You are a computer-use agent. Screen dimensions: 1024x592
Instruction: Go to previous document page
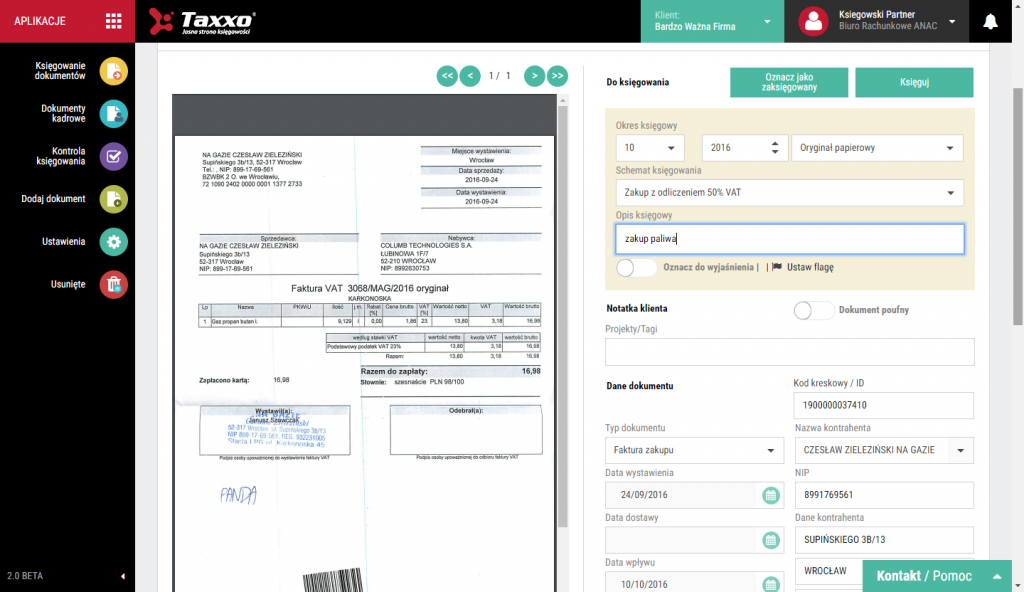470,76
